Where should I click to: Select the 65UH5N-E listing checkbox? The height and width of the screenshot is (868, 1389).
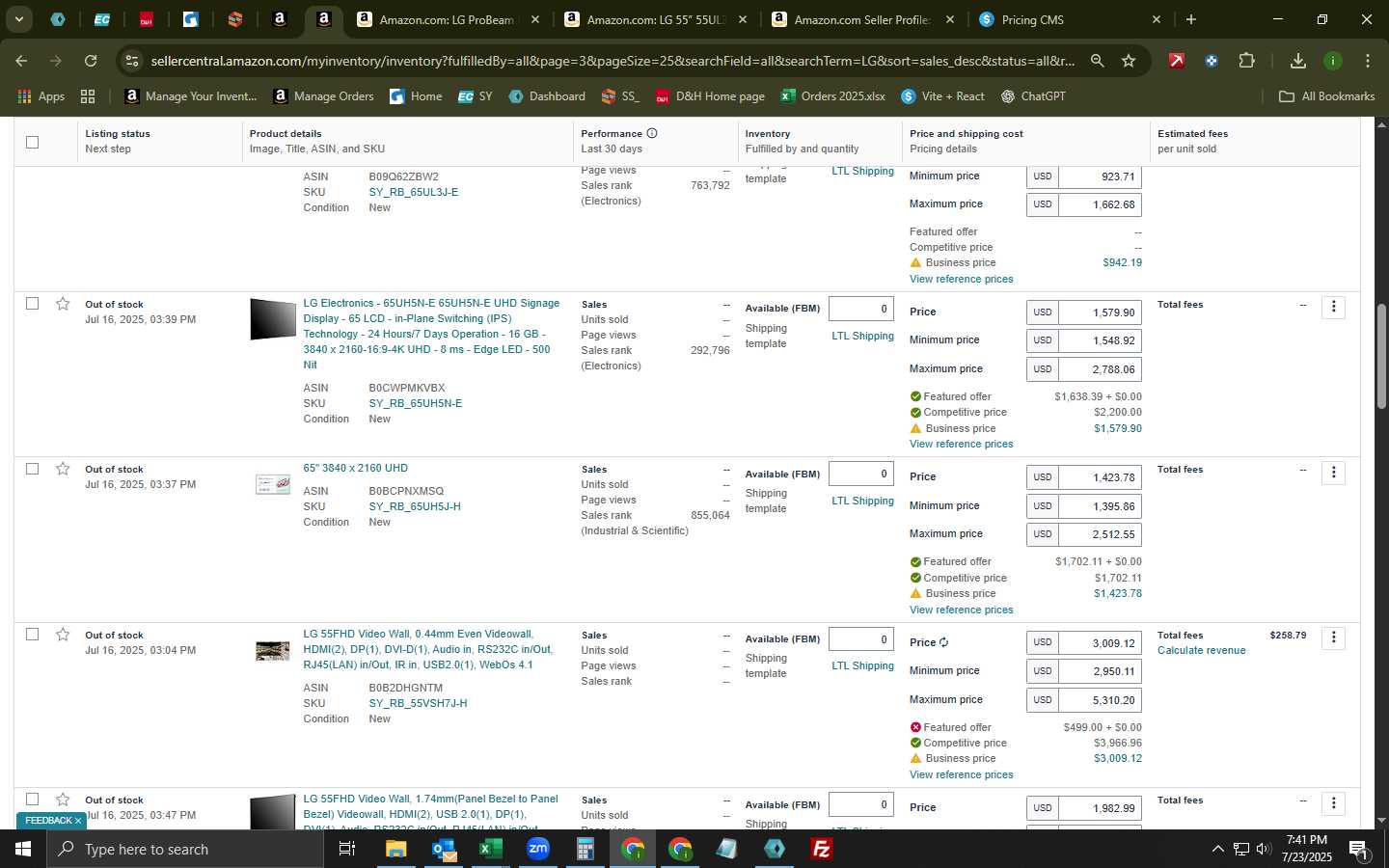pos(32,303)
